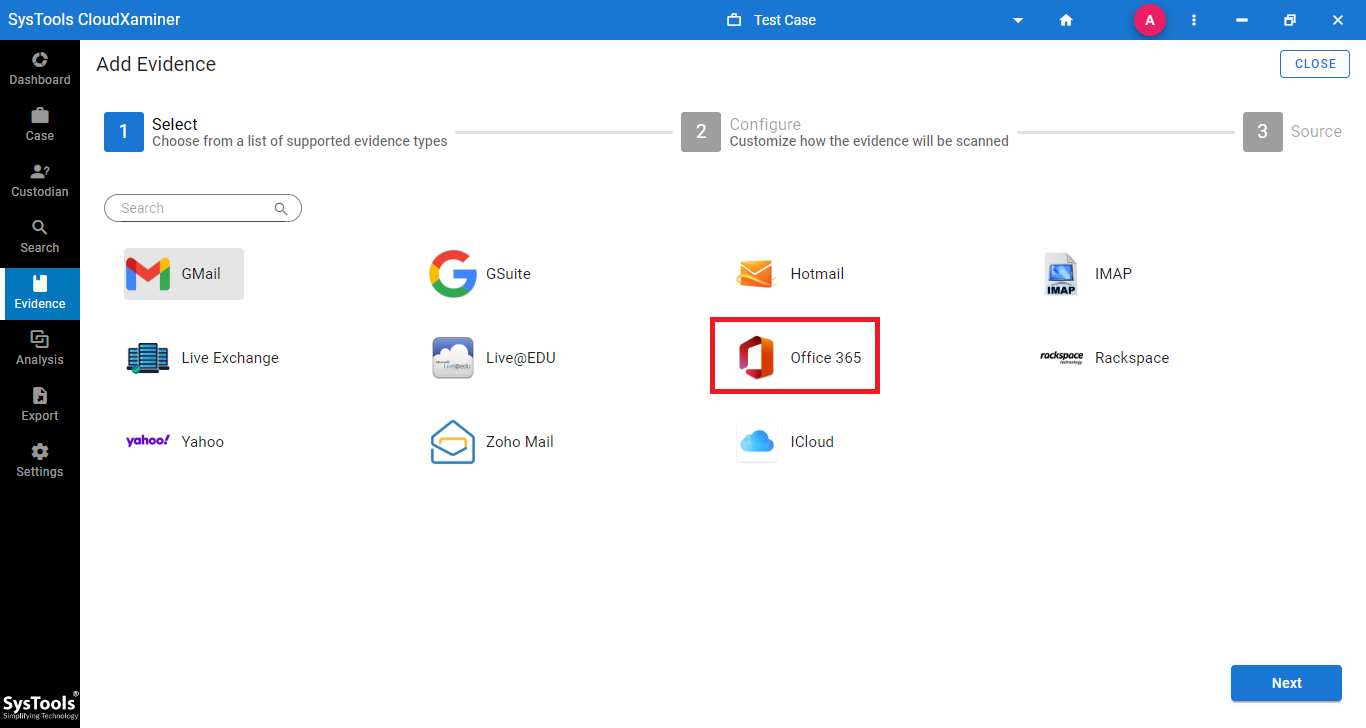
Task: Go to Custodian in the sidebar
Action: 40,180
